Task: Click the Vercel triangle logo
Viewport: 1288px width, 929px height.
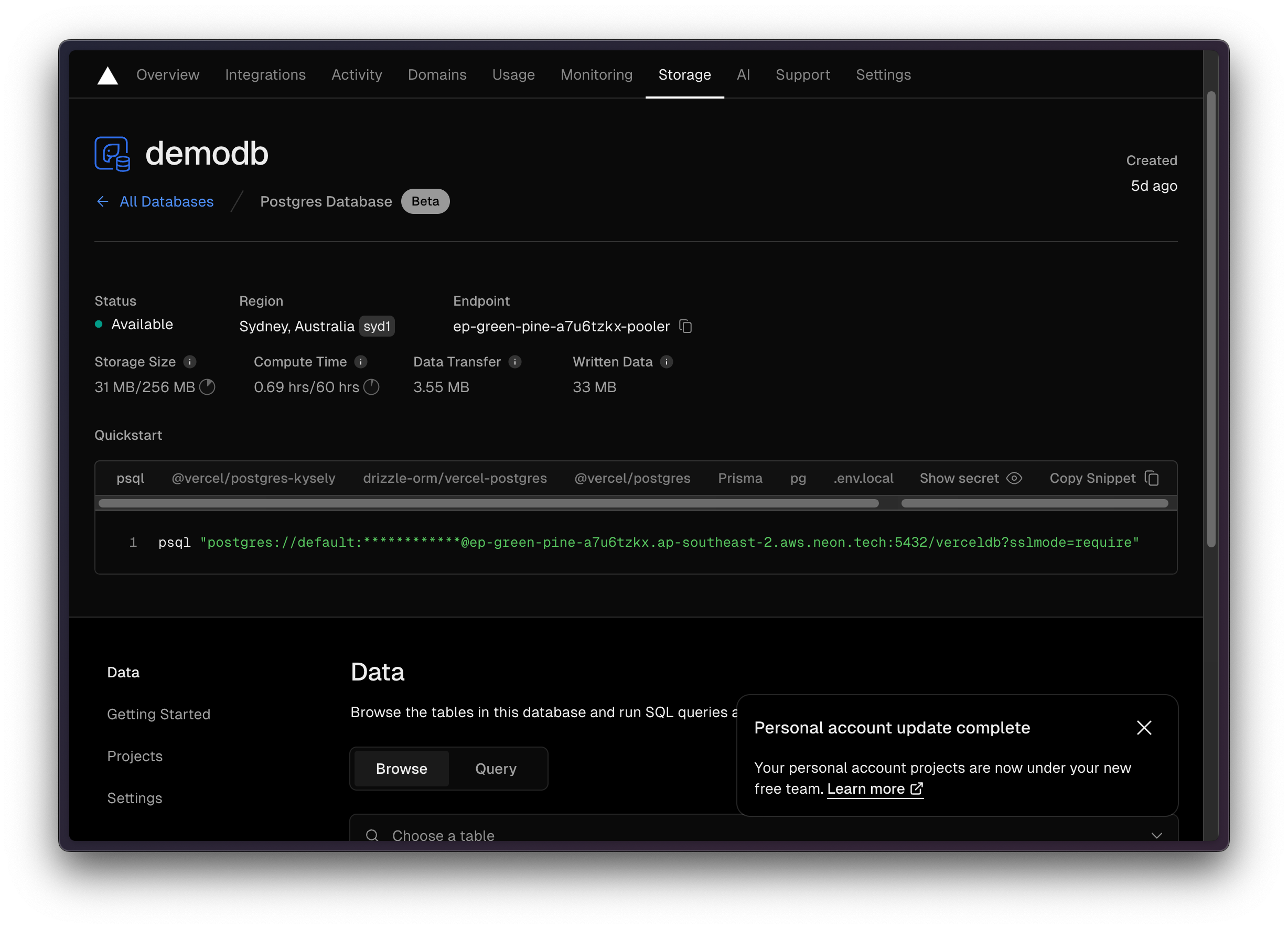Action: coord(108,75)
